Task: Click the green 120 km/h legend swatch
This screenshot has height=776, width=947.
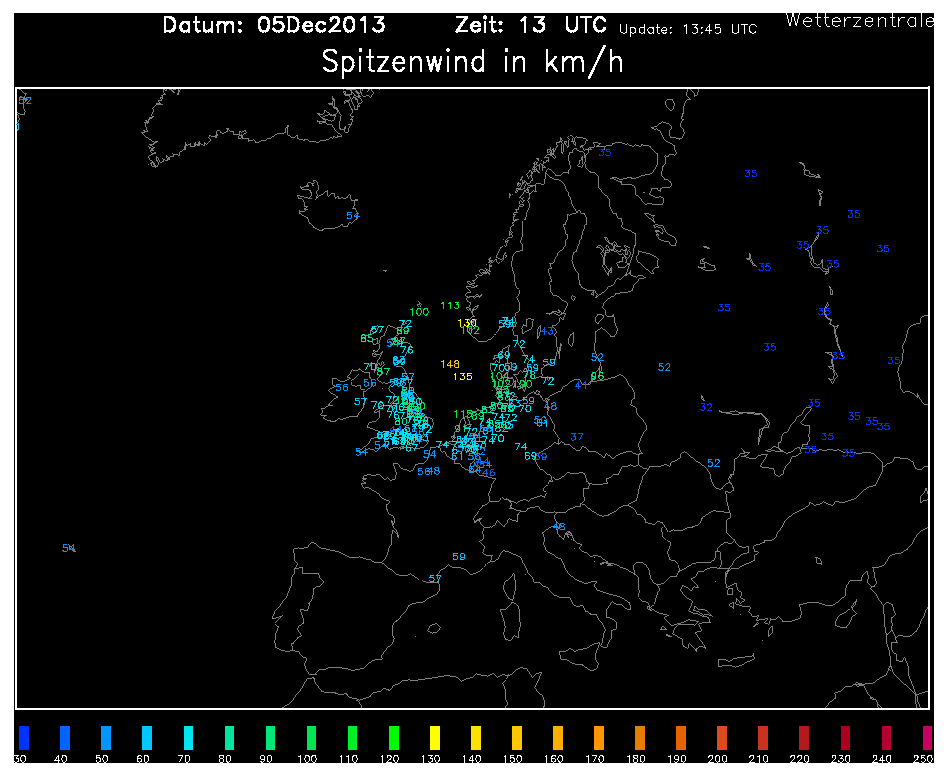Action: (x=393, y=737)
